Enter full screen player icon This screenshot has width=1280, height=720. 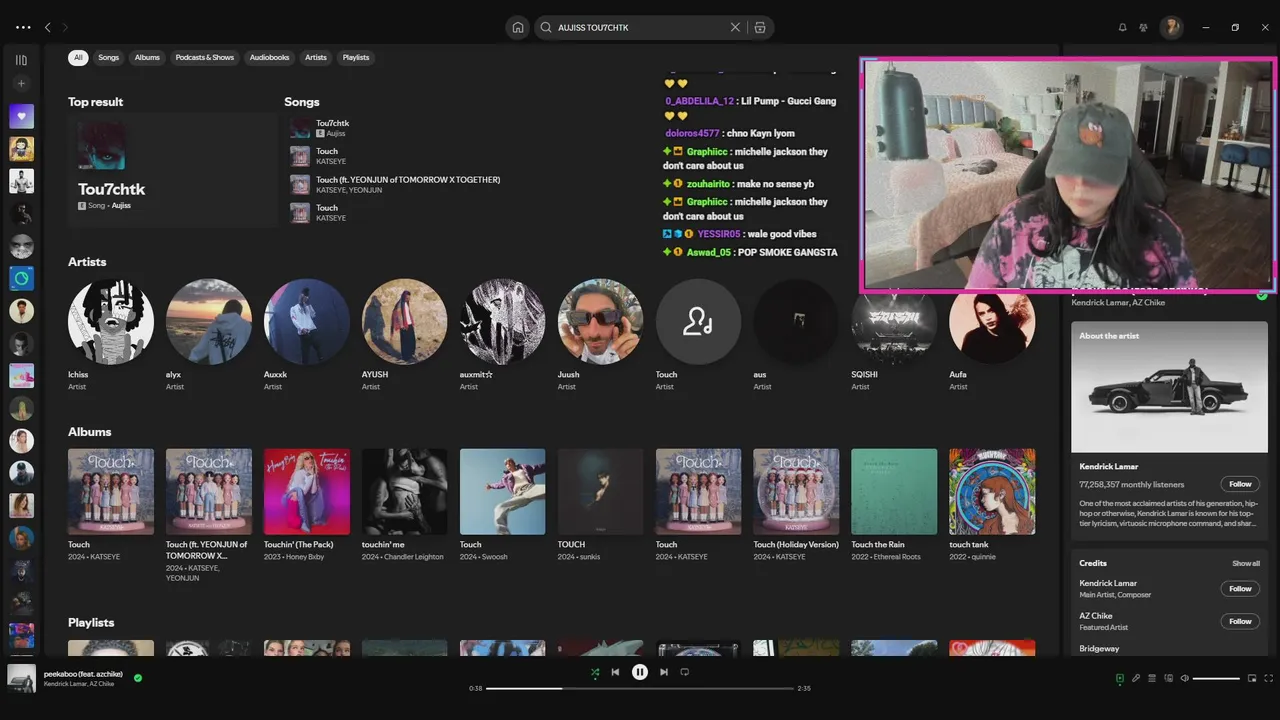click(1268, 678)
